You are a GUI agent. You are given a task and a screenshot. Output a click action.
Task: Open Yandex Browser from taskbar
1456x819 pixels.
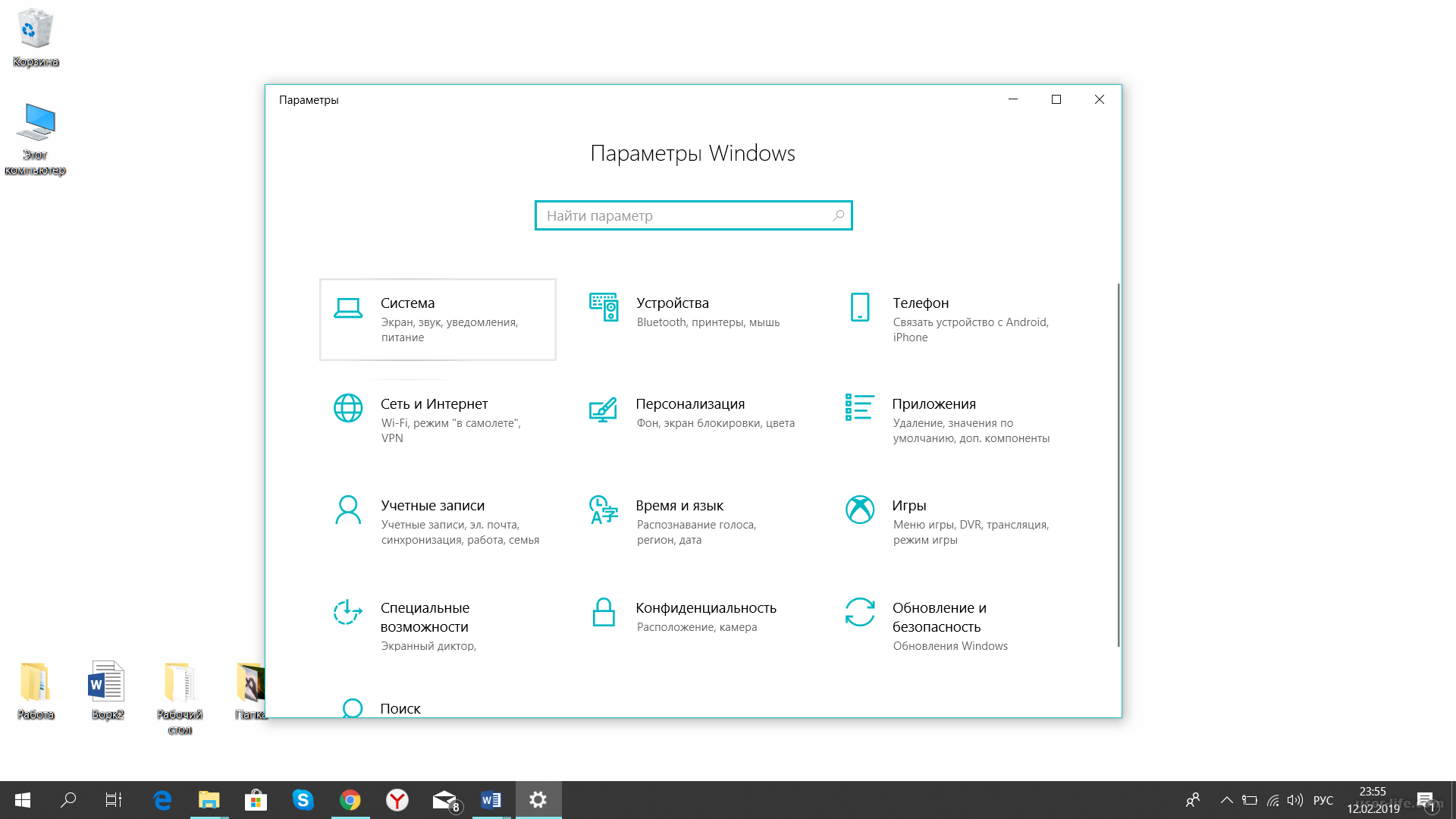pyautogui.click(x=397, y=800)
